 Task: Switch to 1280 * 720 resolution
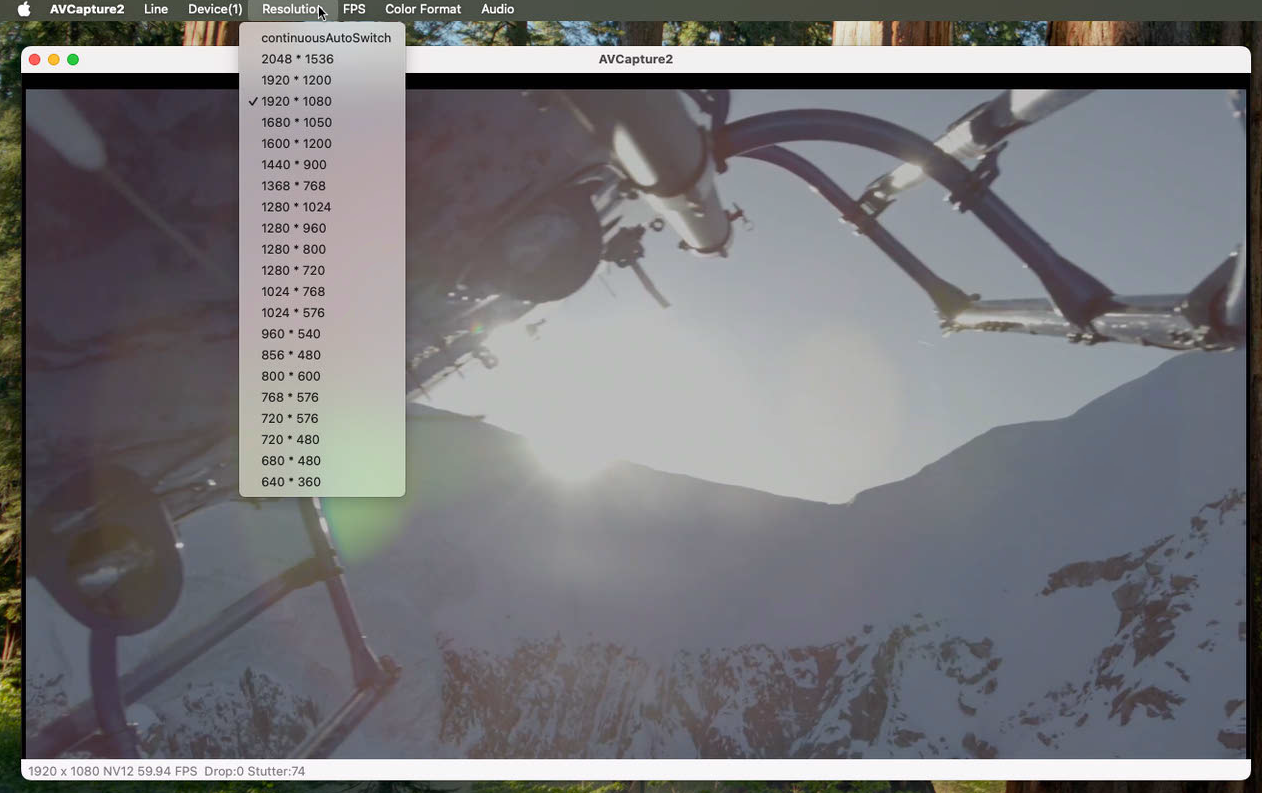(x=293, y=270)
